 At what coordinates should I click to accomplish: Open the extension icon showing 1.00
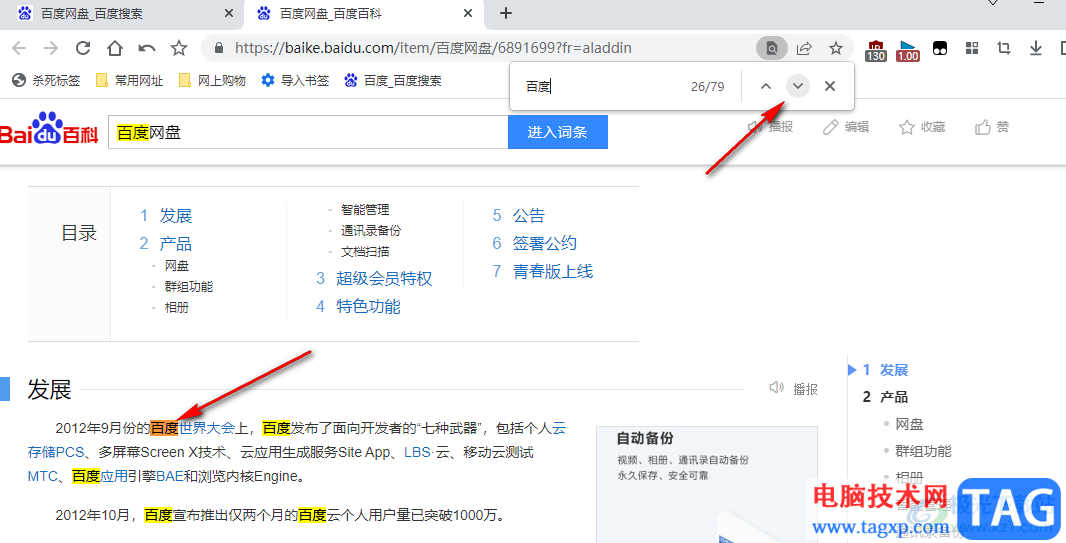908,50
